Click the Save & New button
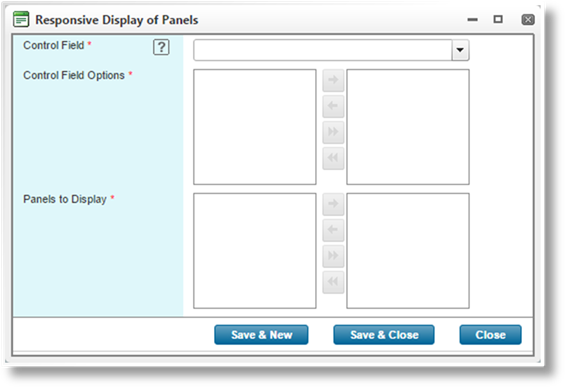 [261, 335]
